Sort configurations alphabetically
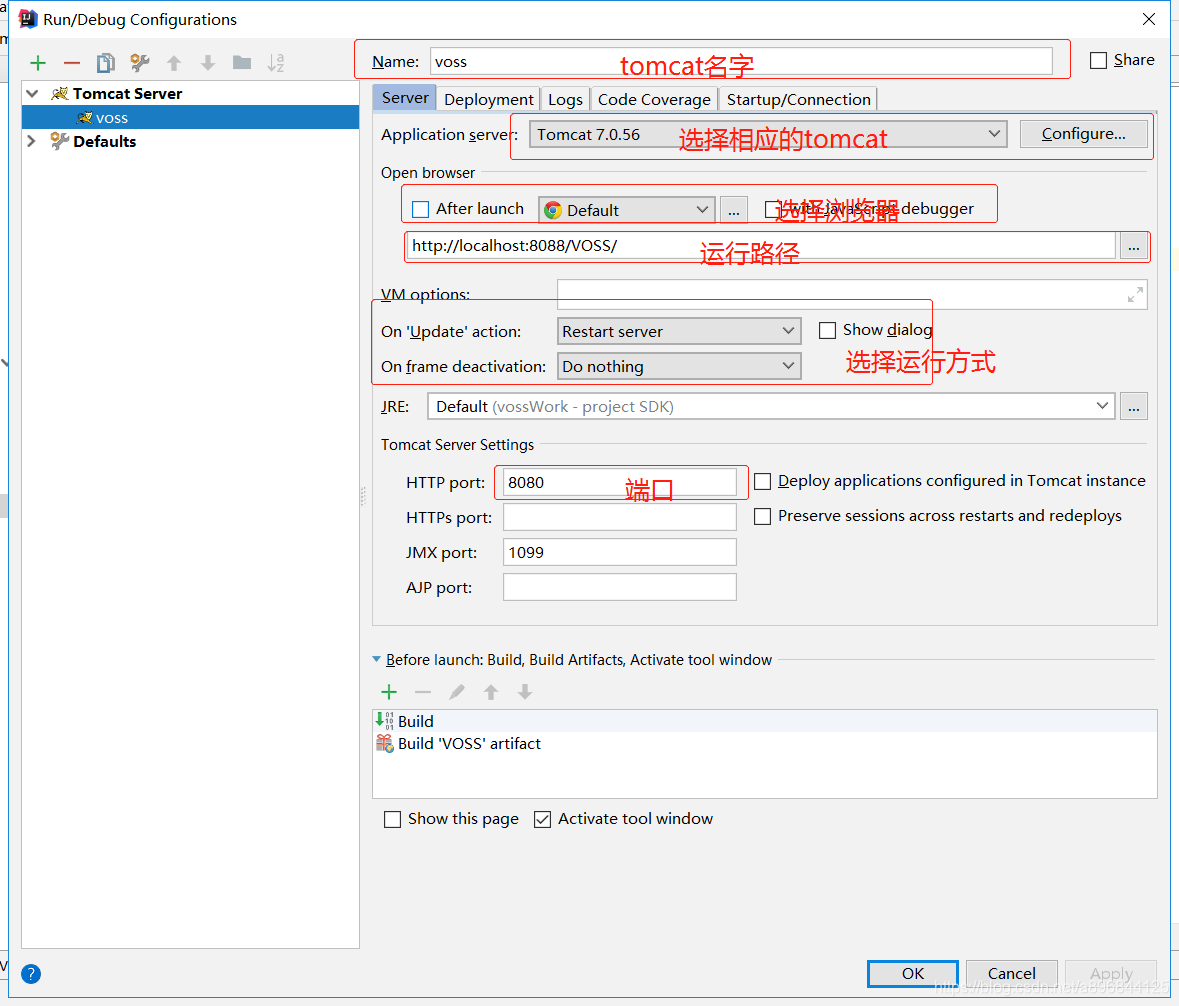The height and width of the screenshot is (1006, 1179). pyautogui.click(x=276, y=63)
